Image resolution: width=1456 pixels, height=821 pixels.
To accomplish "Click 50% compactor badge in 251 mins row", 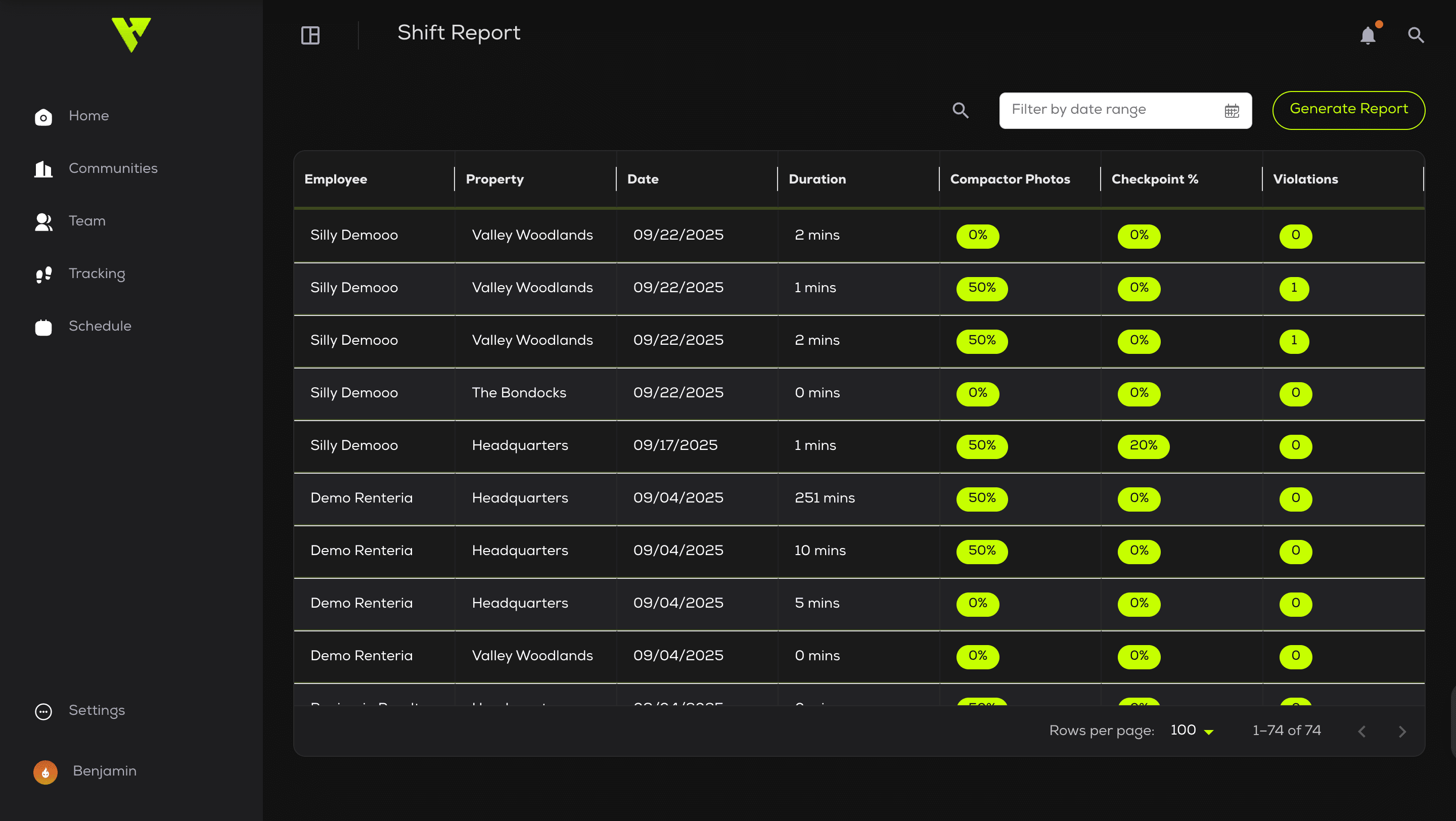I will click(x=981, y=498).
